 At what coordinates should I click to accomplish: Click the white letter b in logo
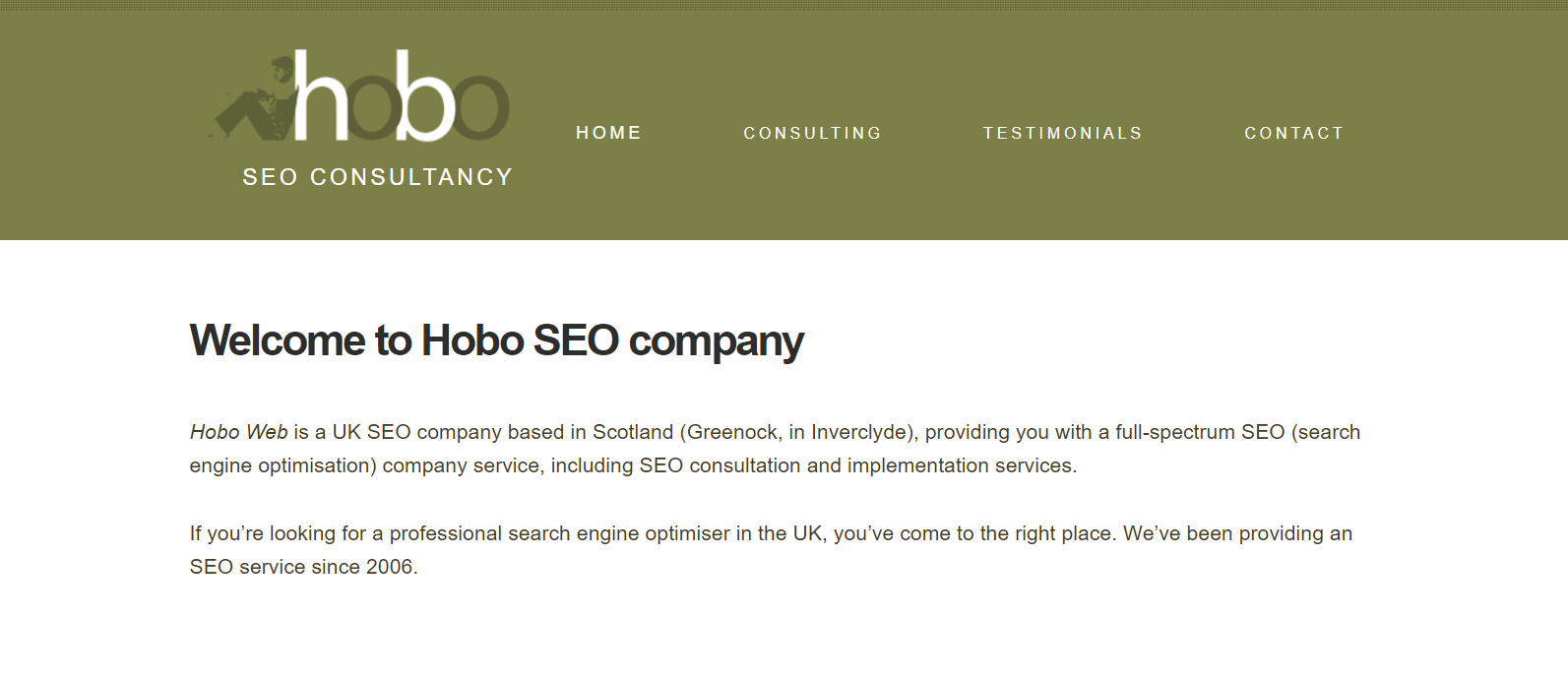tap(424, 94)
